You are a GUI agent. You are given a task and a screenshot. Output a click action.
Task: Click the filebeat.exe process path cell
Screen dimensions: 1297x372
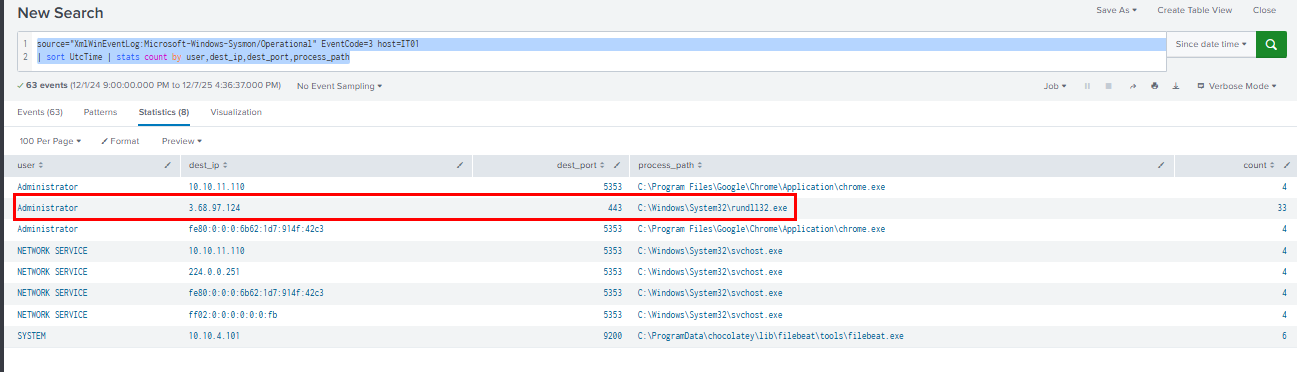(770, 336)
